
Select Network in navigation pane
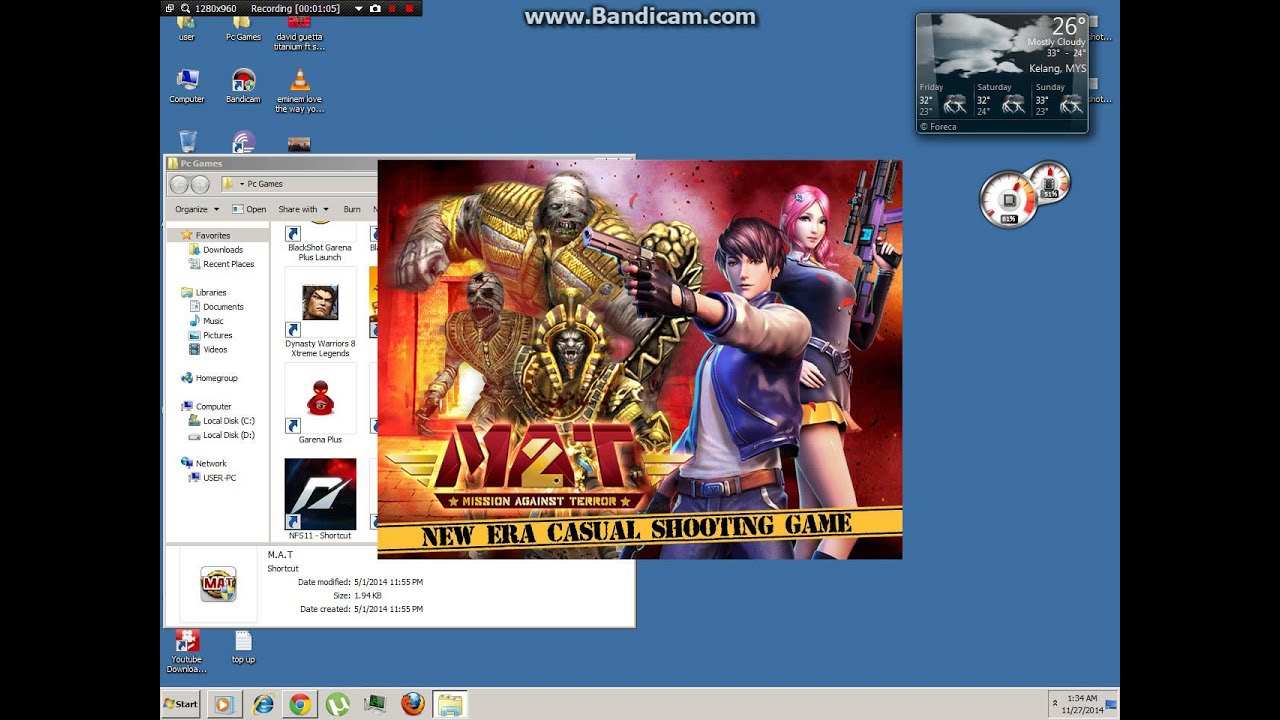[x=203, y=463]
